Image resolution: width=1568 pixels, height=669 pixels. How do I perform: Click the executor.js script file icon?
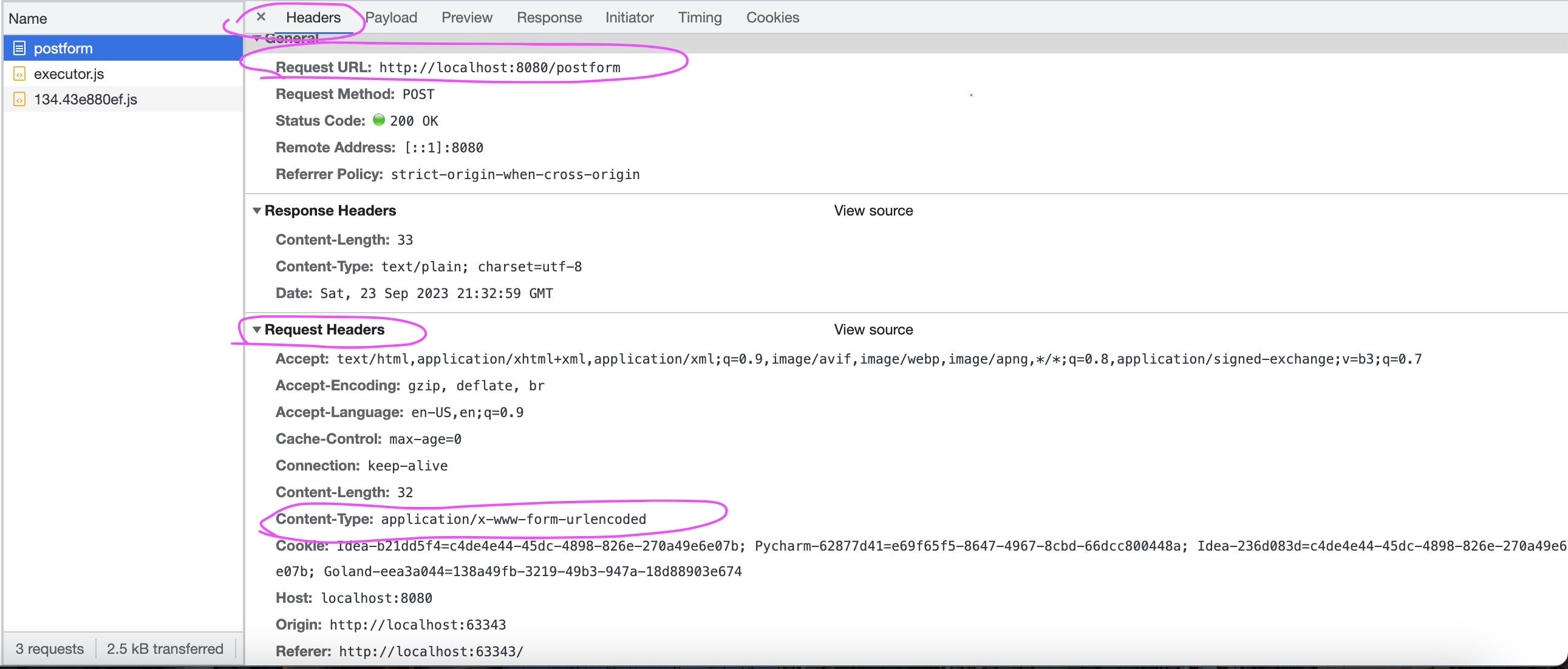19,73
